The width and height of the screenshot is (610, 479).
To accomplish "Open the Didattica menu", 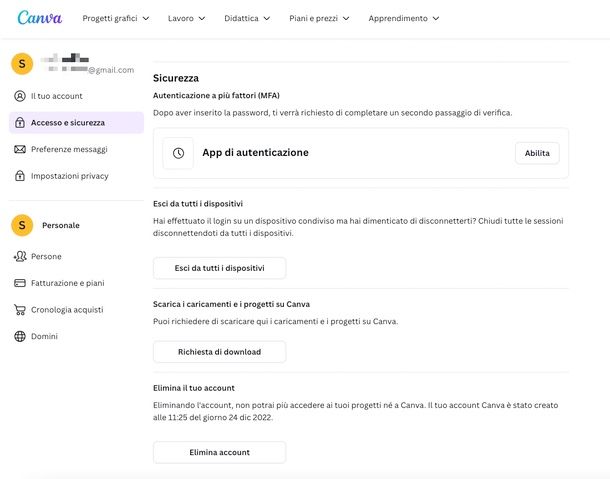I will click(247, 18).
